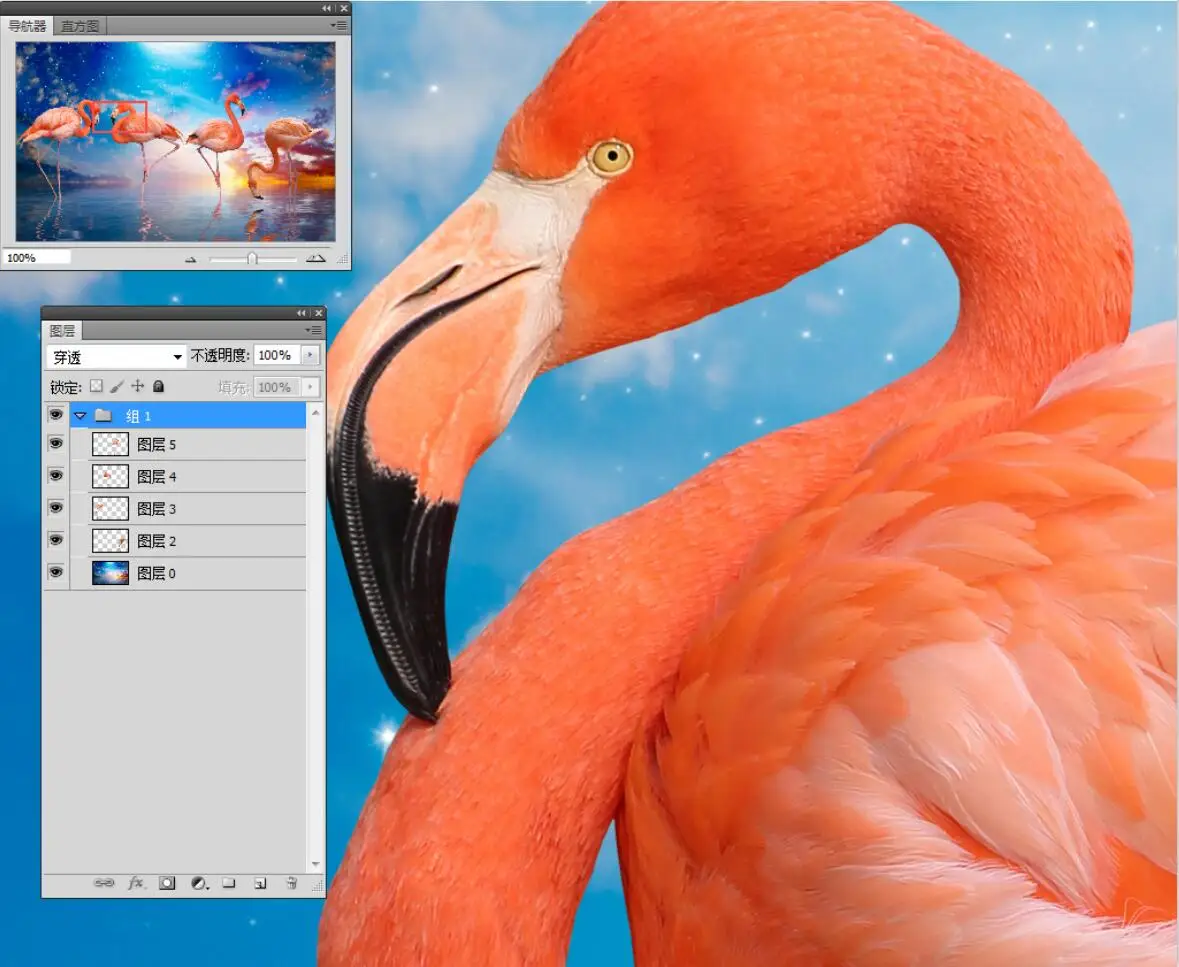Collapse the 组 1 group triangle
This screenshot has height=967, width=1179.
click(x=80, y=415)
